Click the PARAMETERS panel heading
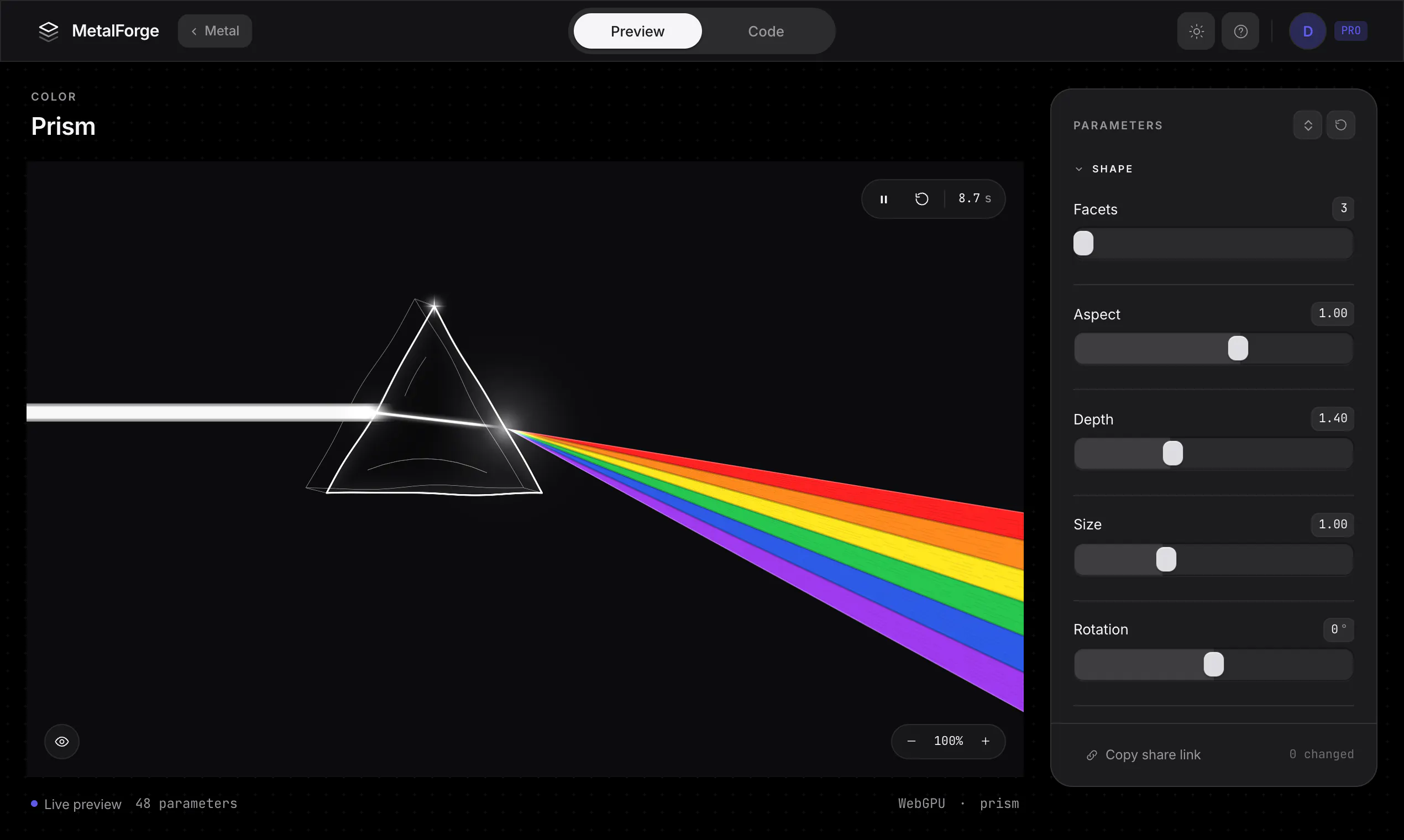The image size is (1404, 840). (x=1118, y=125)
